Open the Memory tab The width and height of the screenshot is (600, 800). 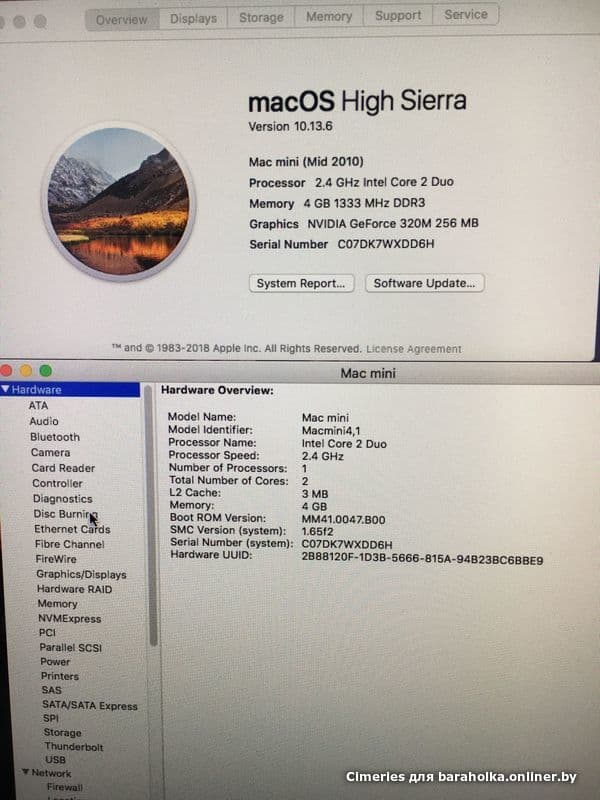329,16
